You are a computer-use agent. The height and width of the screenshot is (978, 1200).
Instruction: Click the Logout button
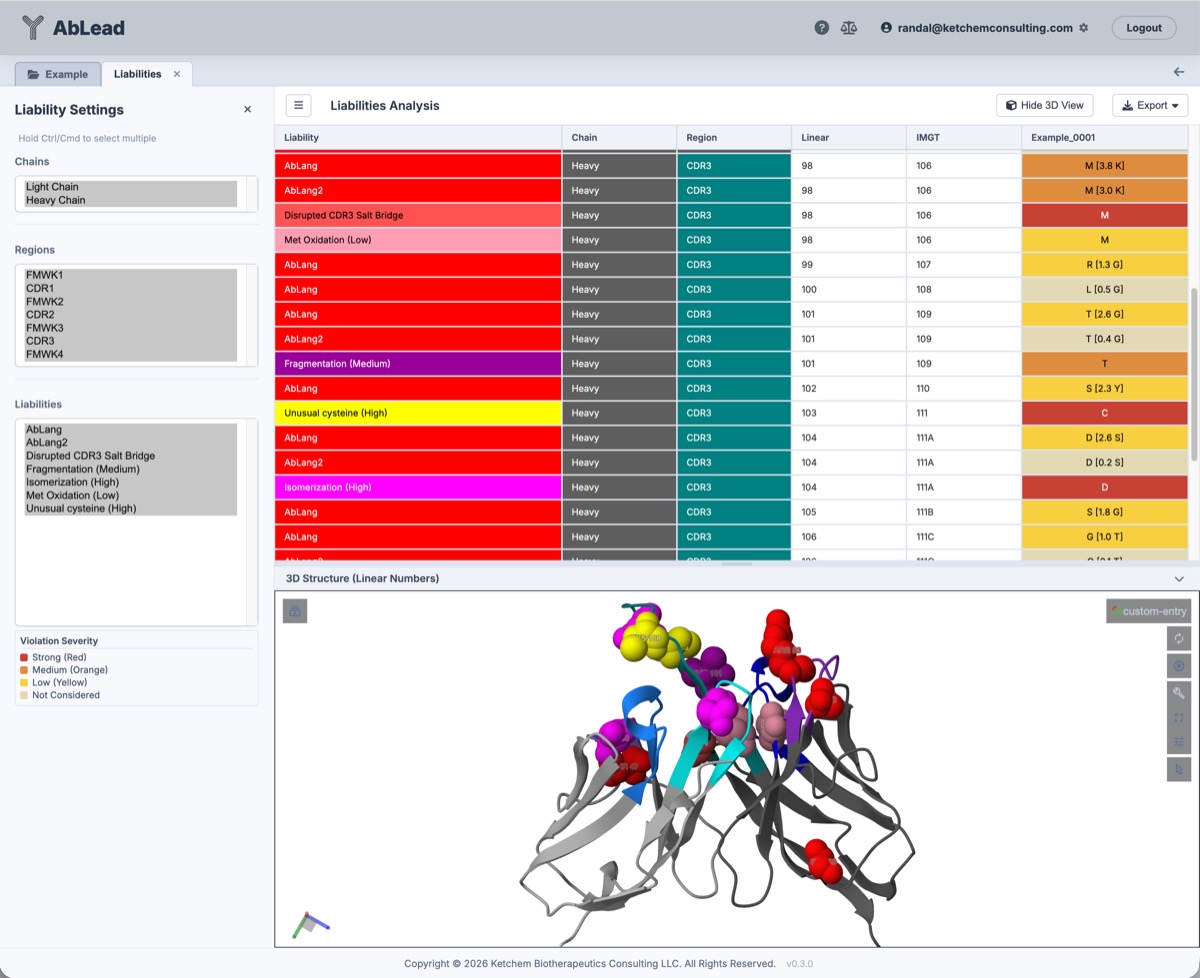pyautogui.click(x=1143, y=27)
